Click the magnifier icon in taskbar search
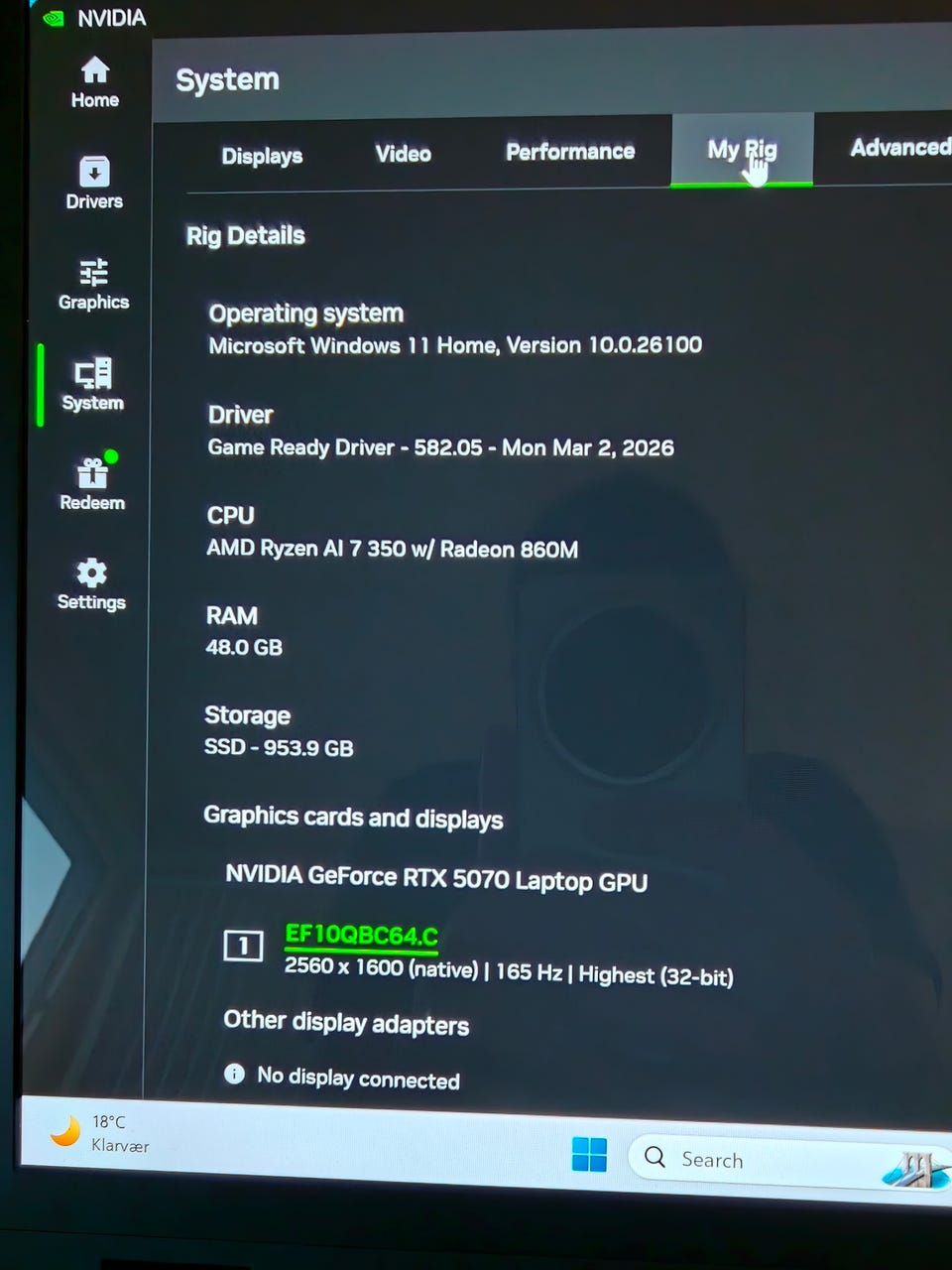Viewport: 952px width, 1270px height. point(654,1157)
